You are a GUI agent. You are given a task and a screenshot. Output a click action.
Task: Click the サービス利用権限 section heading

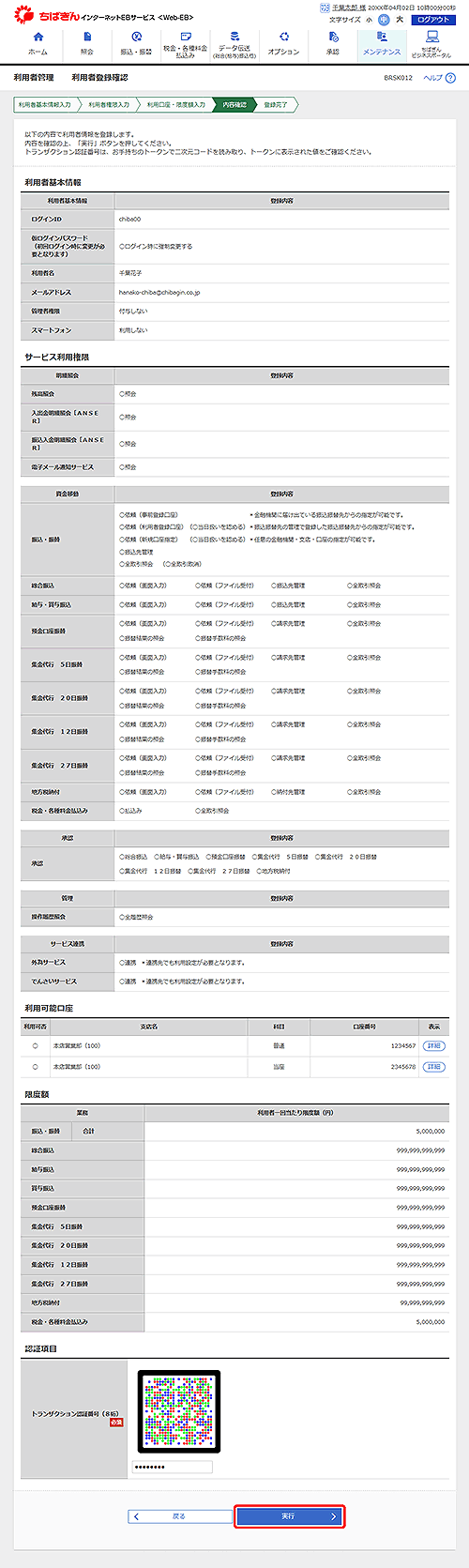[57, 357]
